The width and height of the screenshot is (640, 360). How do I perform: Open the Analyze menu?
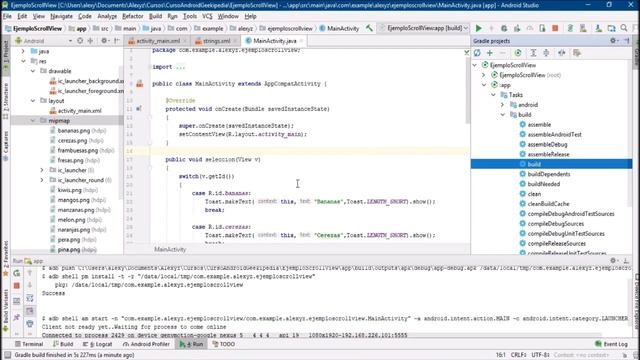coord(107,16)
